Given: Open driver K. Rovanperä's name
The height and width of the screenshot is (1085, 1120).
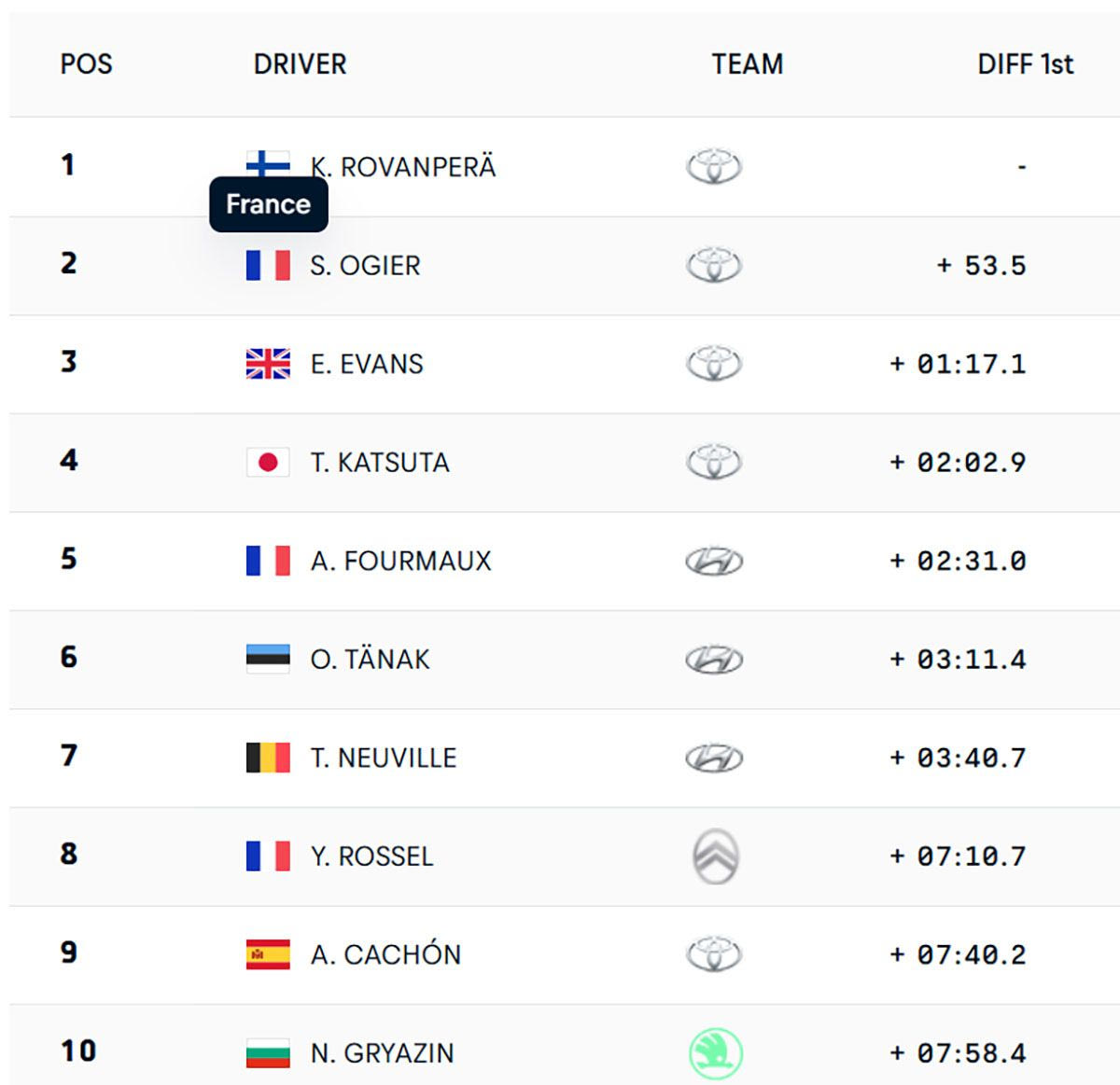Looking at the screenshot, I should (403, 168).
